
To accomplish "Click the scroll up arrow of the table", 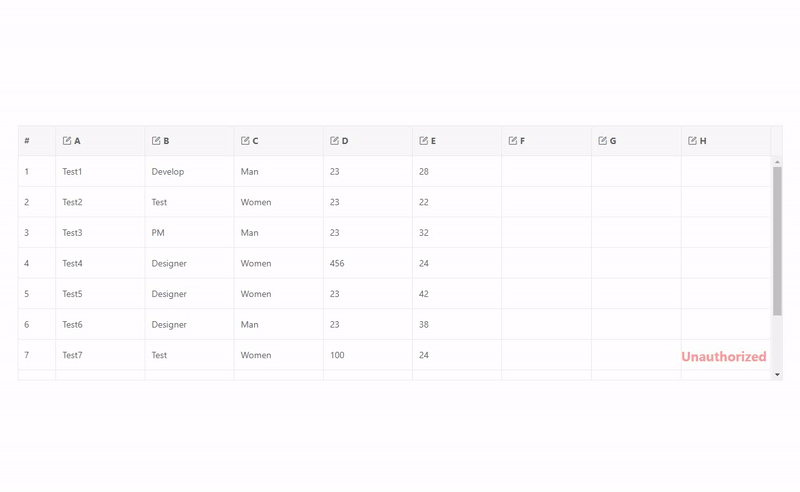I will point(777,162).
